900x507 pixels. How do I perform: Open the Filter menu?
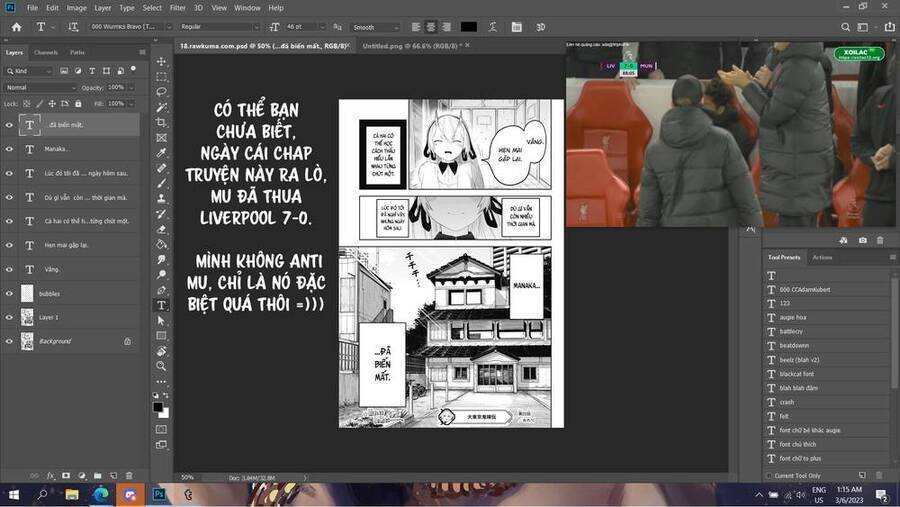tap(177, 7)
